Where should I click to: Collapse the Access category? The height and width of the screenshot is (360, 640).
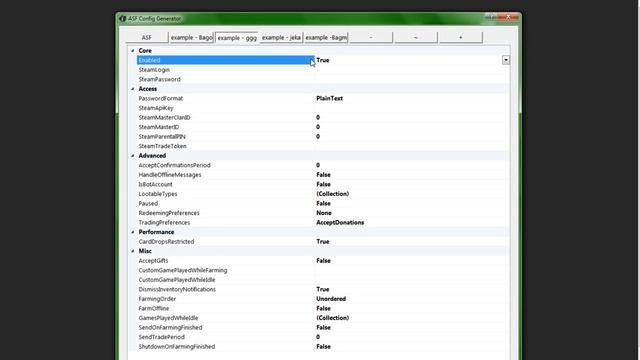(133, 89)
